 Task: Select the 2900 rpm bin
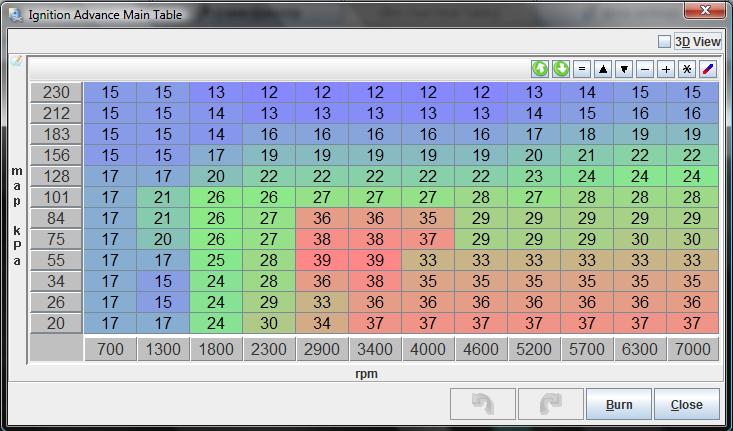(x=322, y=349)
